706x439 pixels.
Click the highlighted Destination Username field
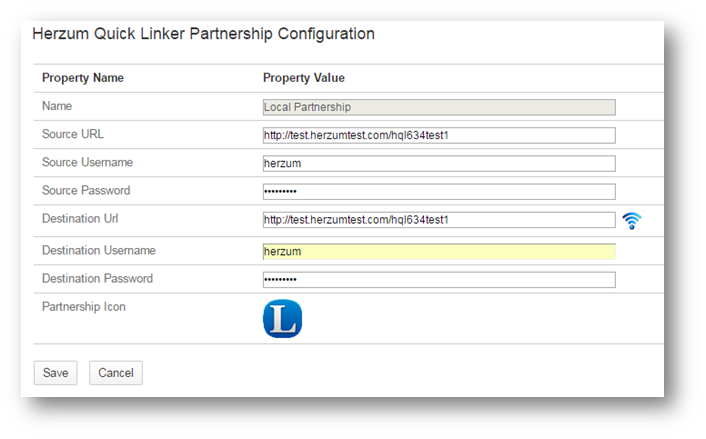click(438, 252)
